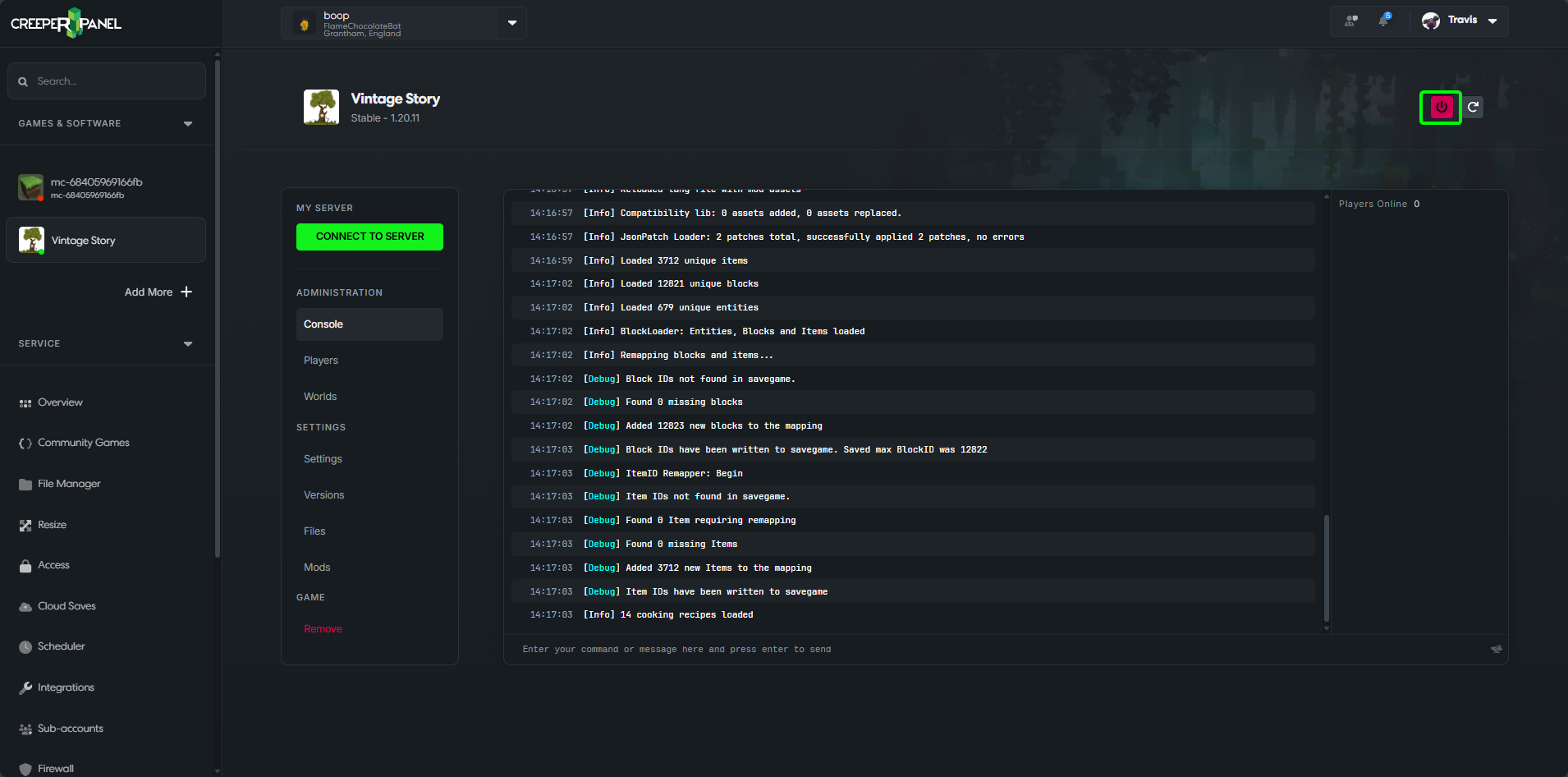
Task: Click the Cloud Saves cloud icon
Action: (x=25, y=607)
